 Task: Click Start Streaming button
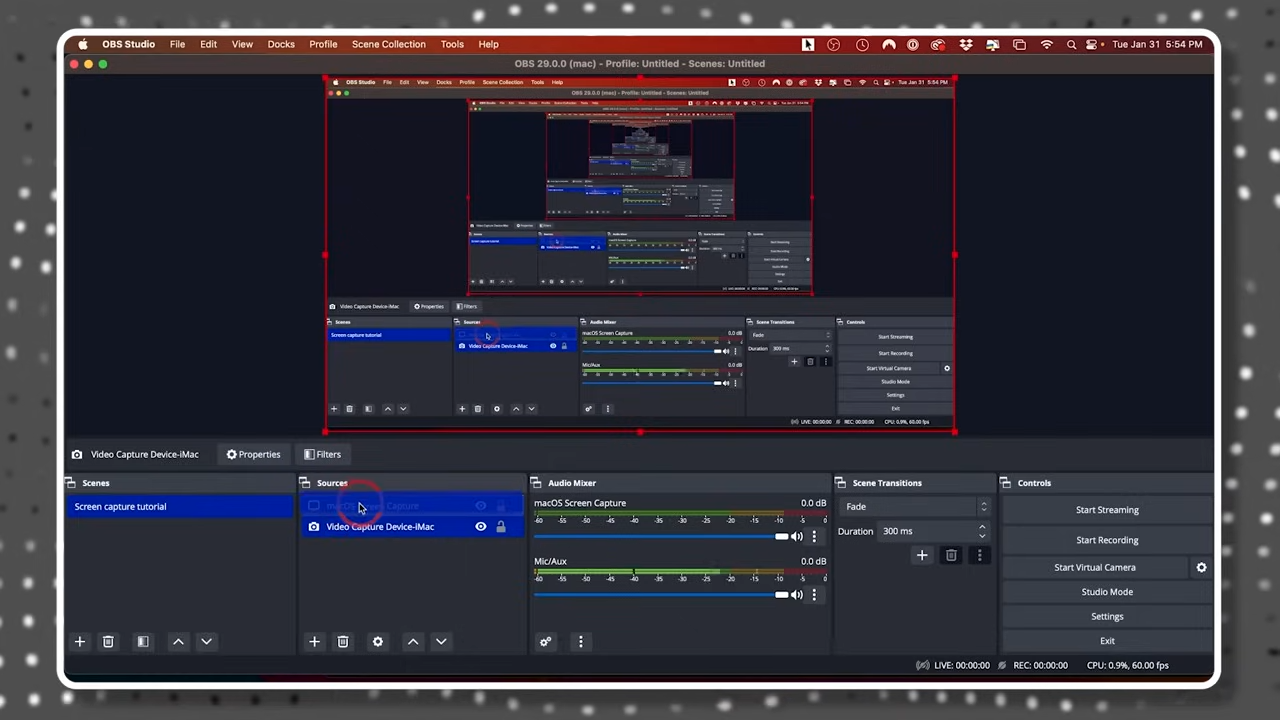[1107, 510]
